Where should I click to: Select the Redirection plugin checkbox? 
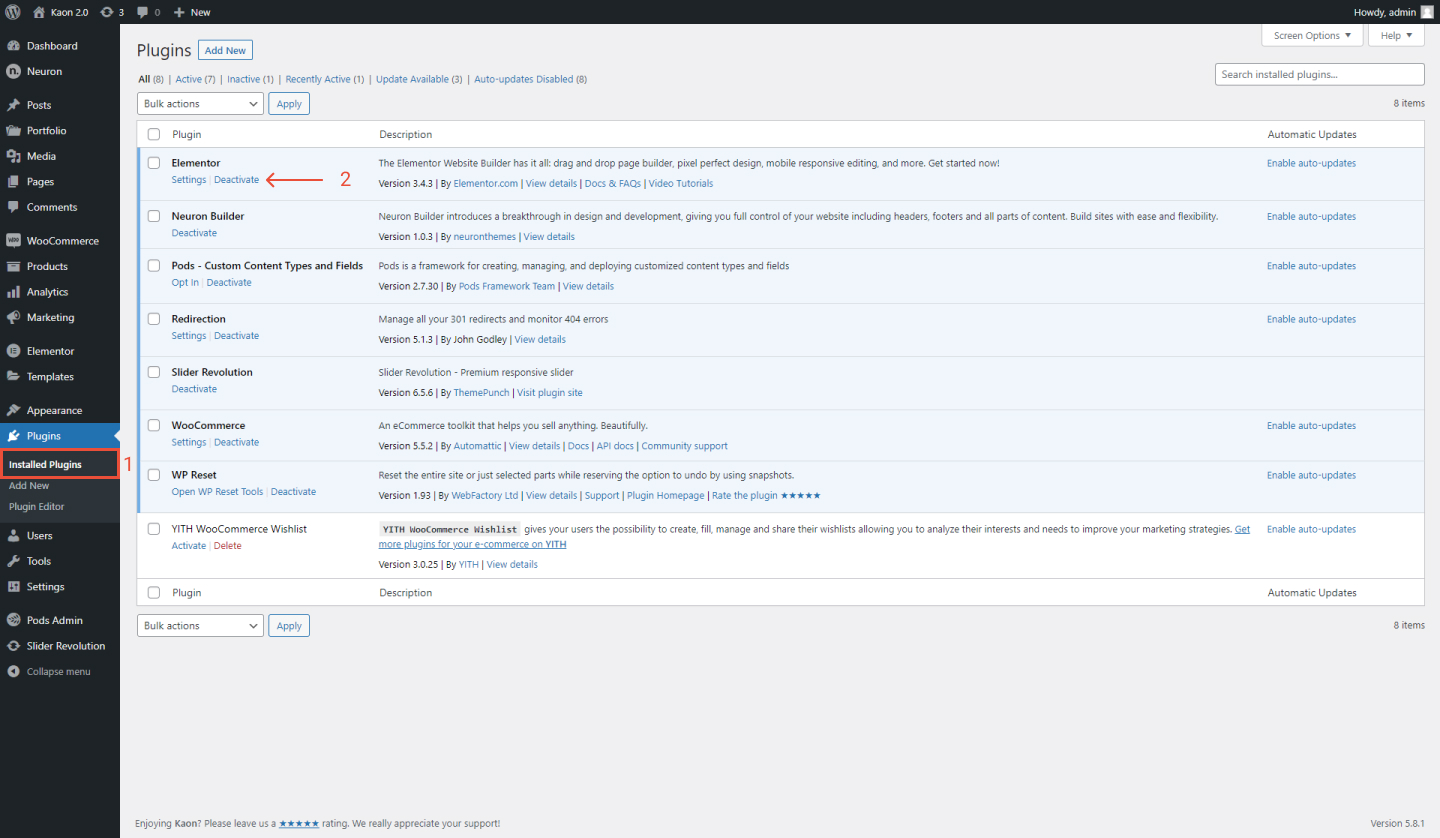(x=154, y=319)
